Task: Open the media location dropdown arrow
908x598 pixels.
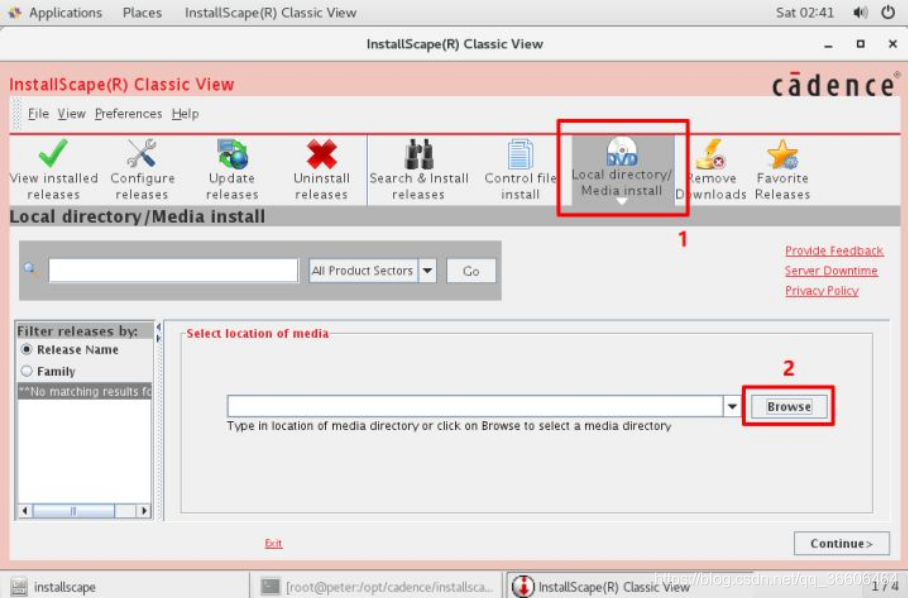Action: (x=732, y=407)
